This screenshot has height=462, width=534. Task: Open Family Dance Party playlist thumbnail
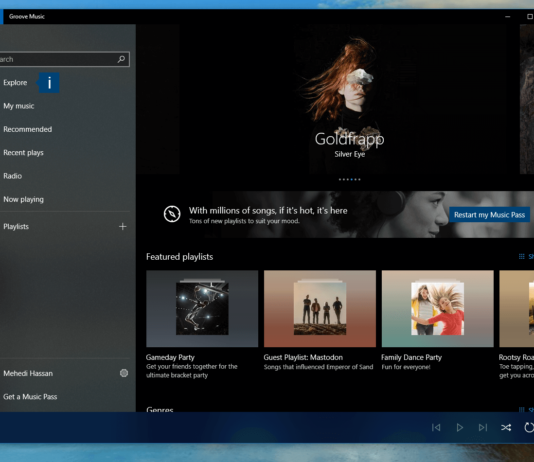click(438, 308)
